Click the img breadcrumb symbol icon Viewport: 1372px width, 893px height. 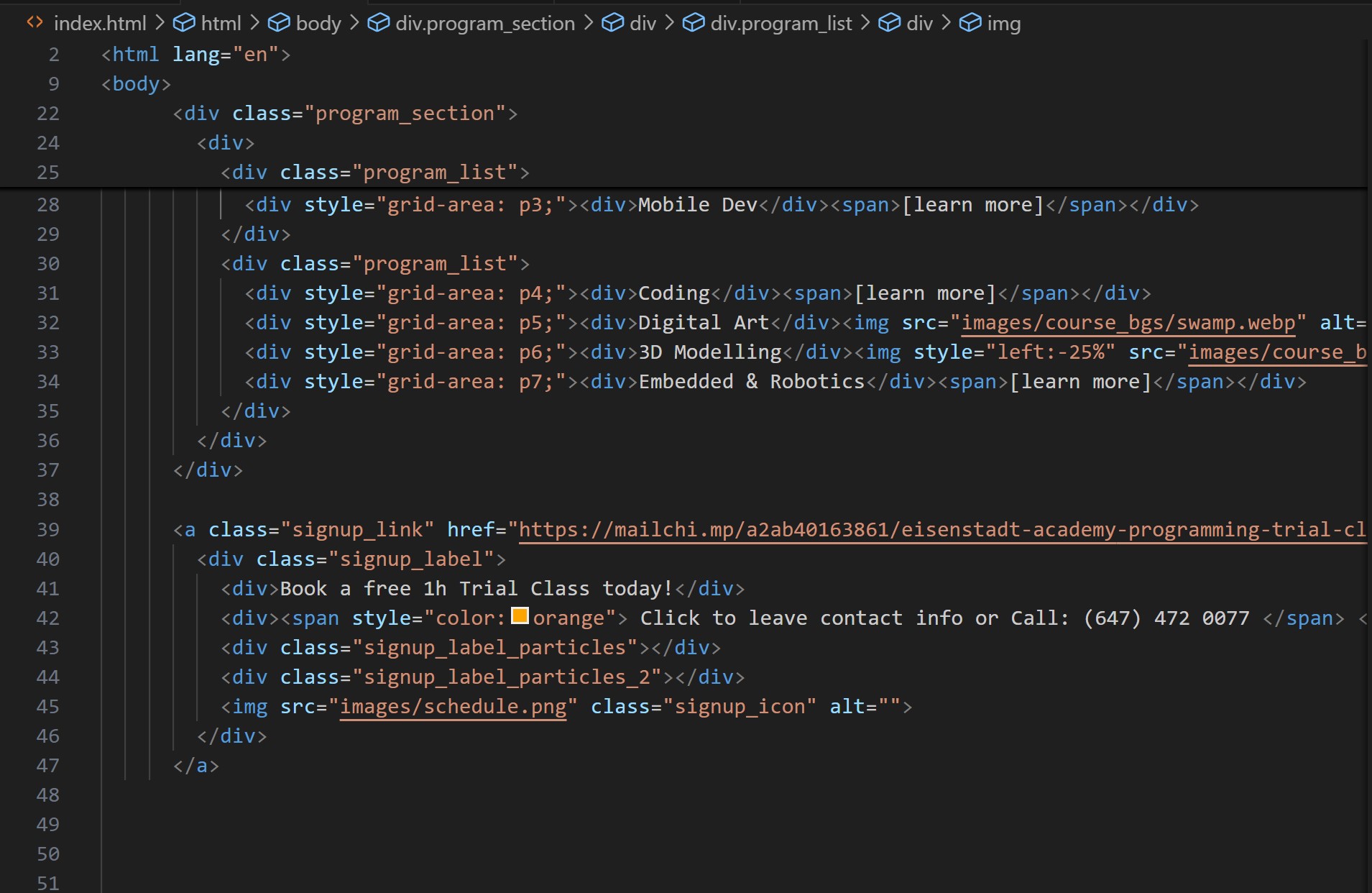970,23
